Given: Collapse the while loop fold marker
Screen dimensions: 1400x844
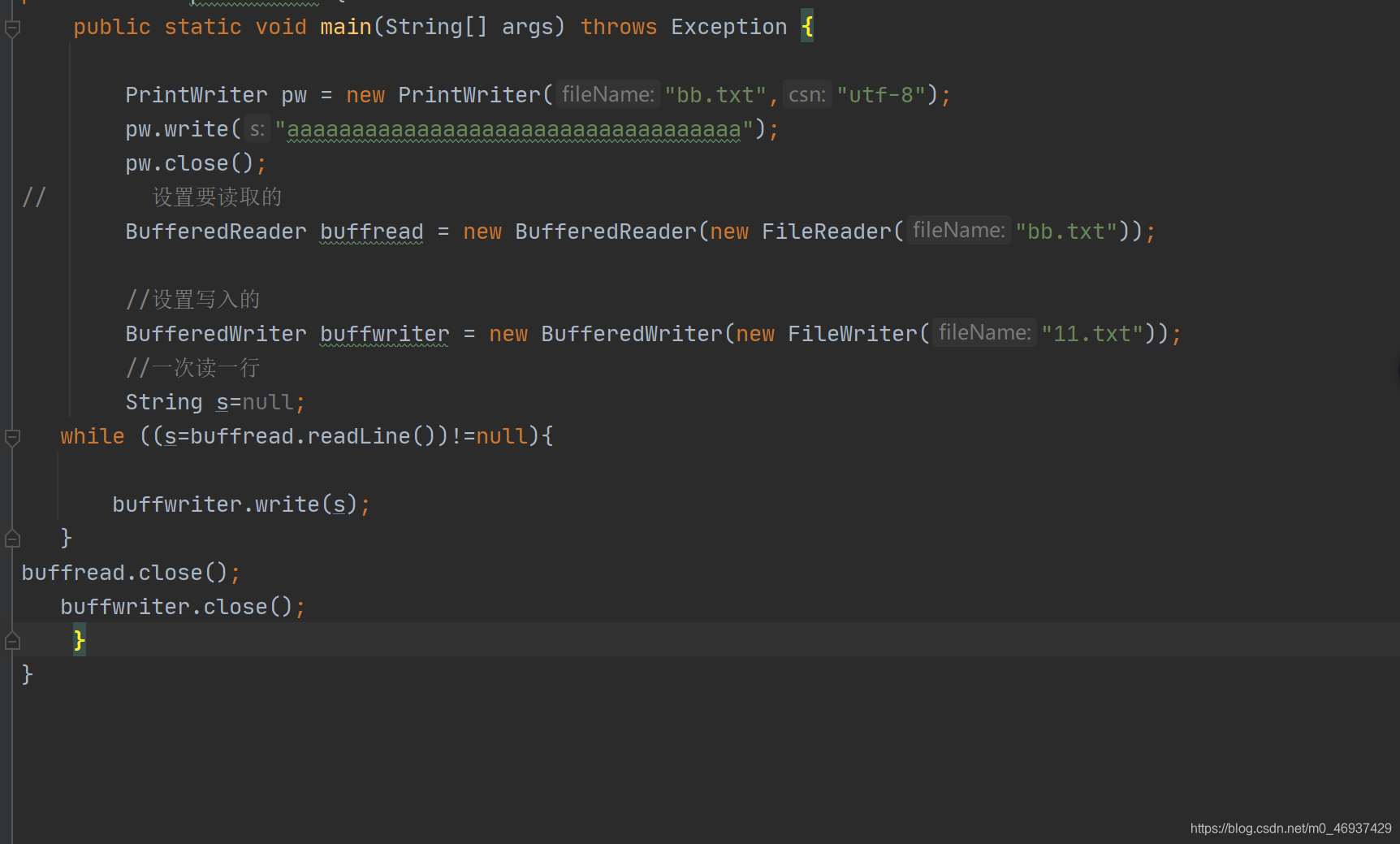Looking at the screenshot, I should click(12, 438).
